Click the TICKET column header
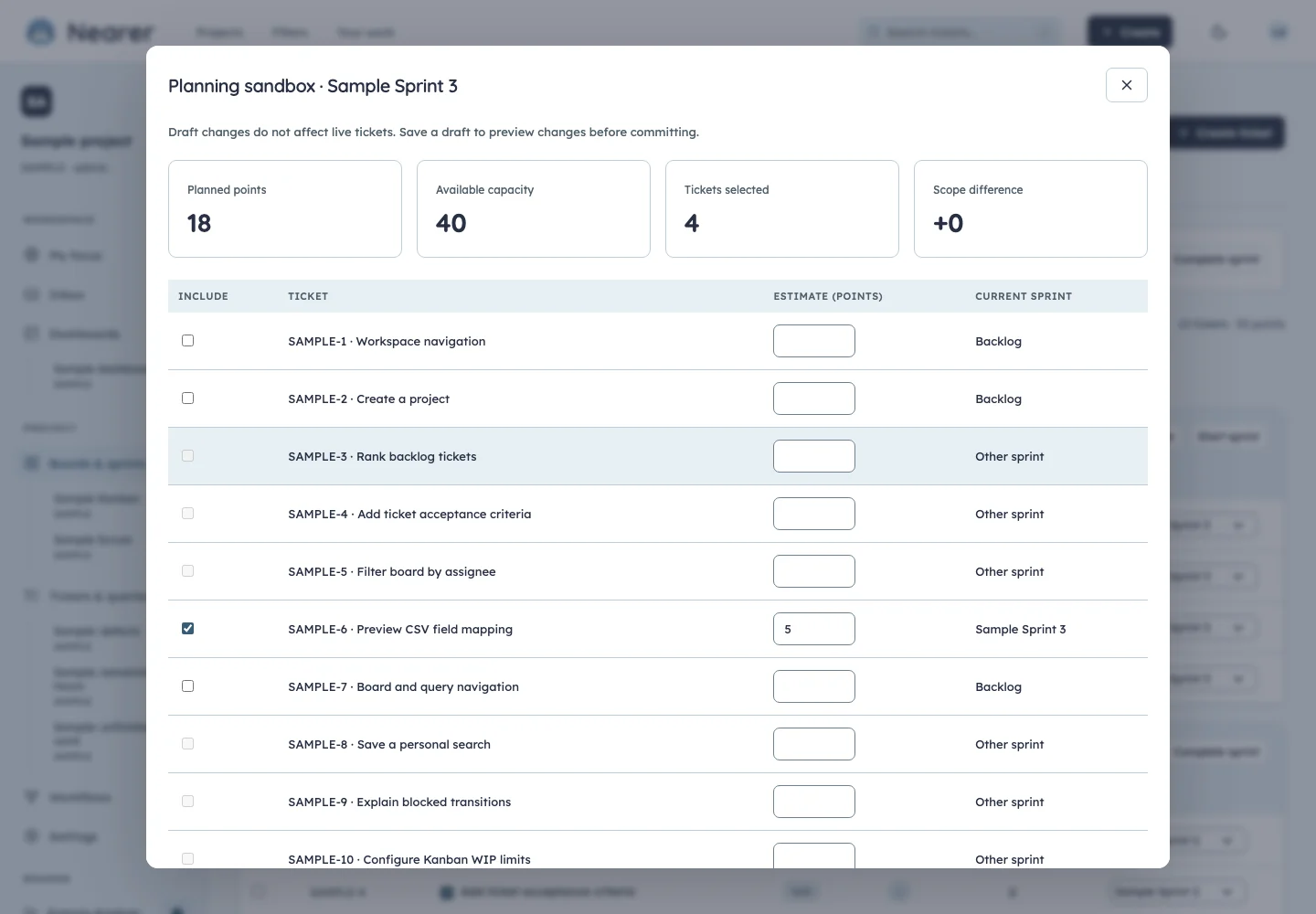This screenshot has height=914, width=1316. coord(308,296)
